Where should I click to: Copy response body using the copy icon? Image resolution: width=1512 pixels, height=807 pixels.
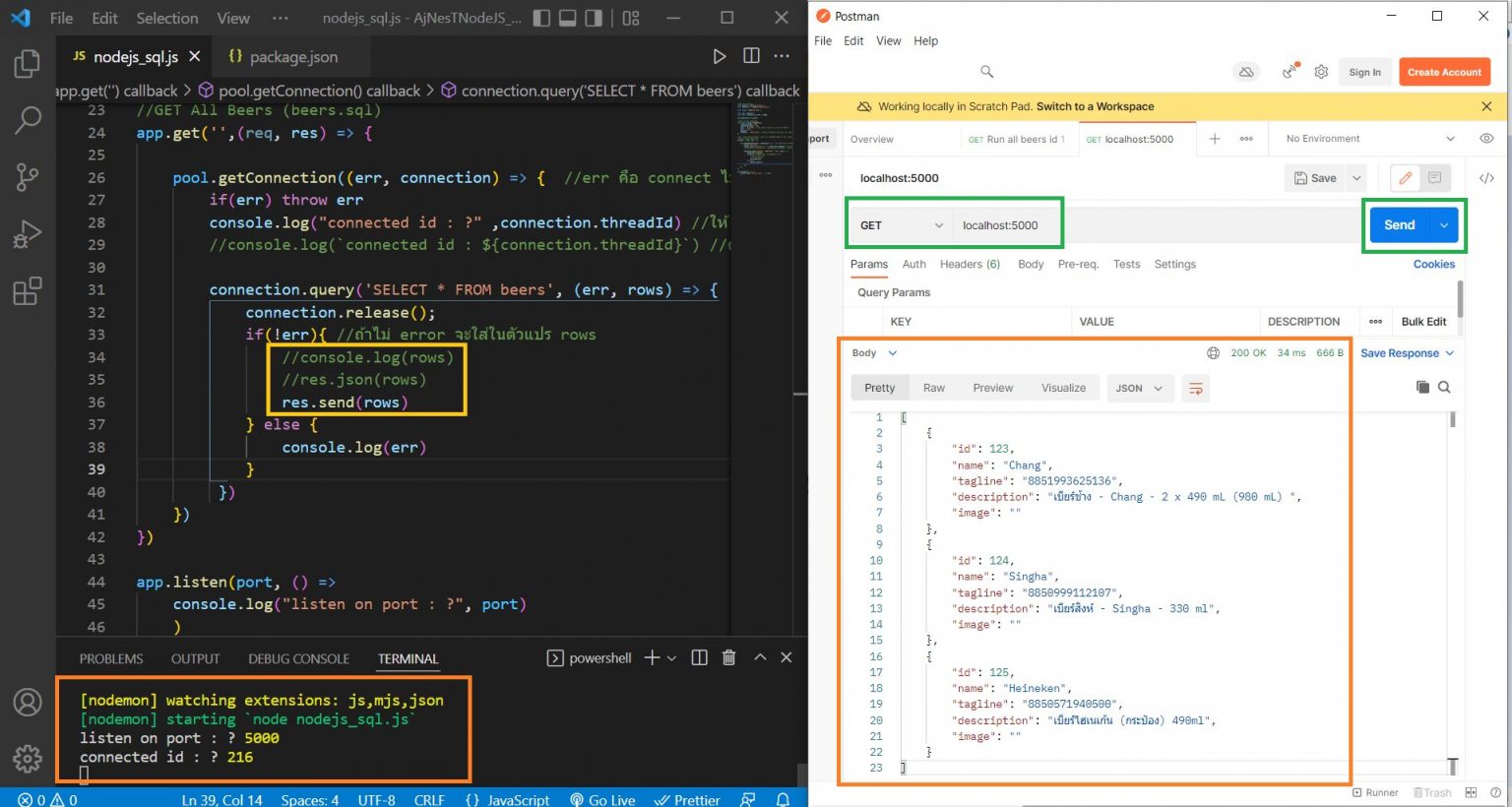[1422, 387]
